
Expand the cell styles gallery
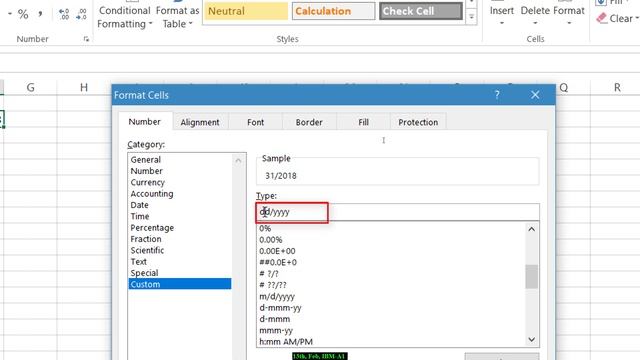[x=471, y=18]
